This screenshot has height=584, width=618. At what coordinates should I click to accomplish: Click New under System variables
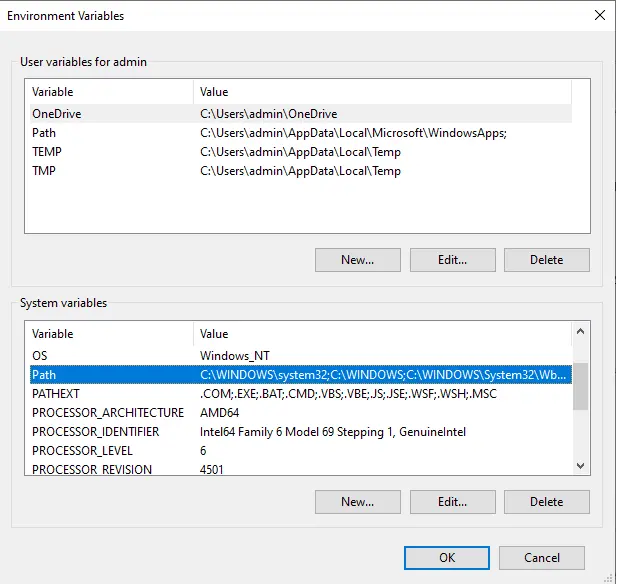point(357,501)
